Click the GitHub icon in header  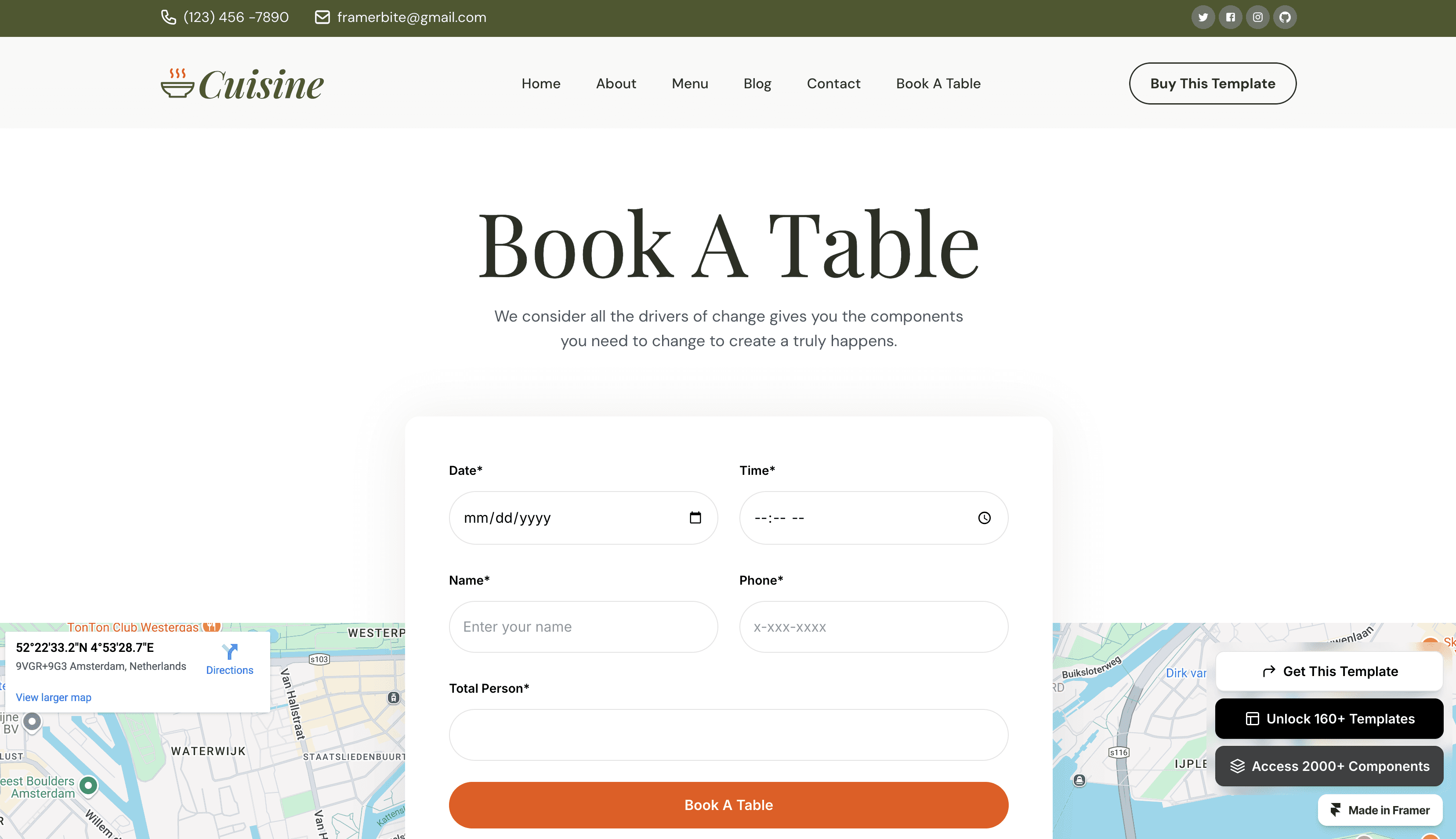pyautogui.click(x=1285, y=17)
